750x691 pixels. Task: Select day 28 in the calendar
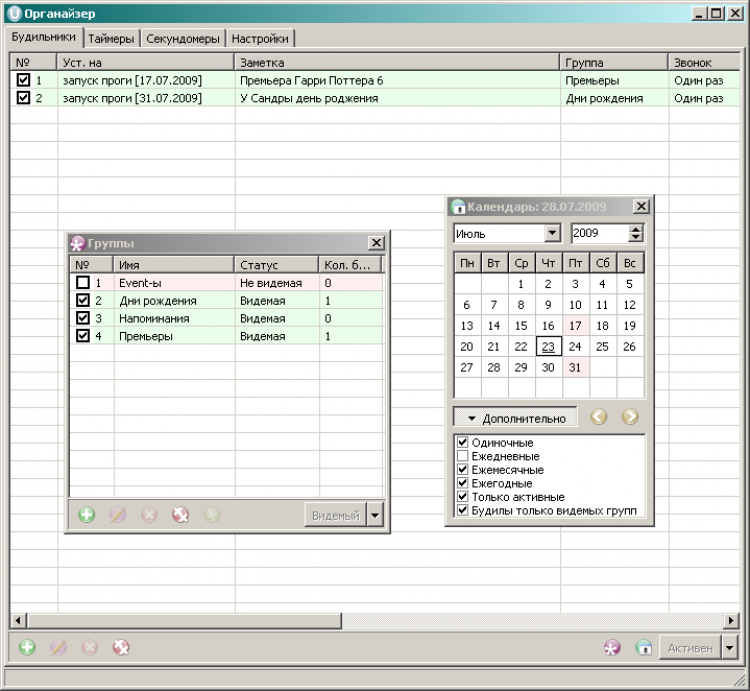click(494, 367)
